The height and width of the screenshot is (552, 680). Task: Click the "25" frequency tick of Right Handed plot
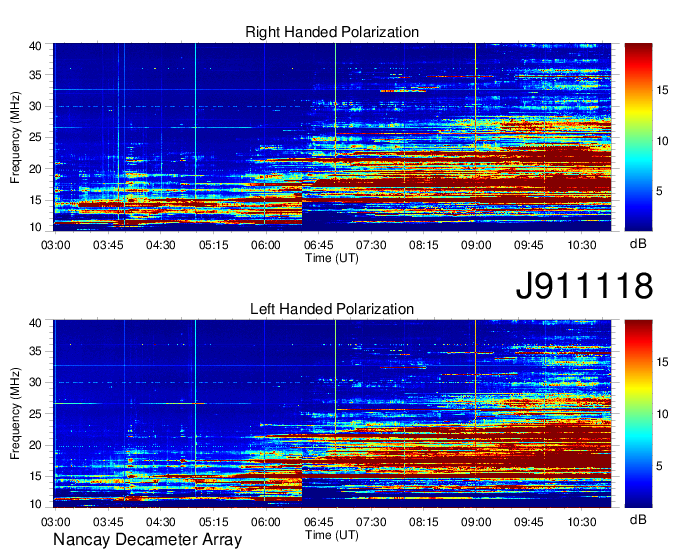pyautogui.click(x=35, y=137)
